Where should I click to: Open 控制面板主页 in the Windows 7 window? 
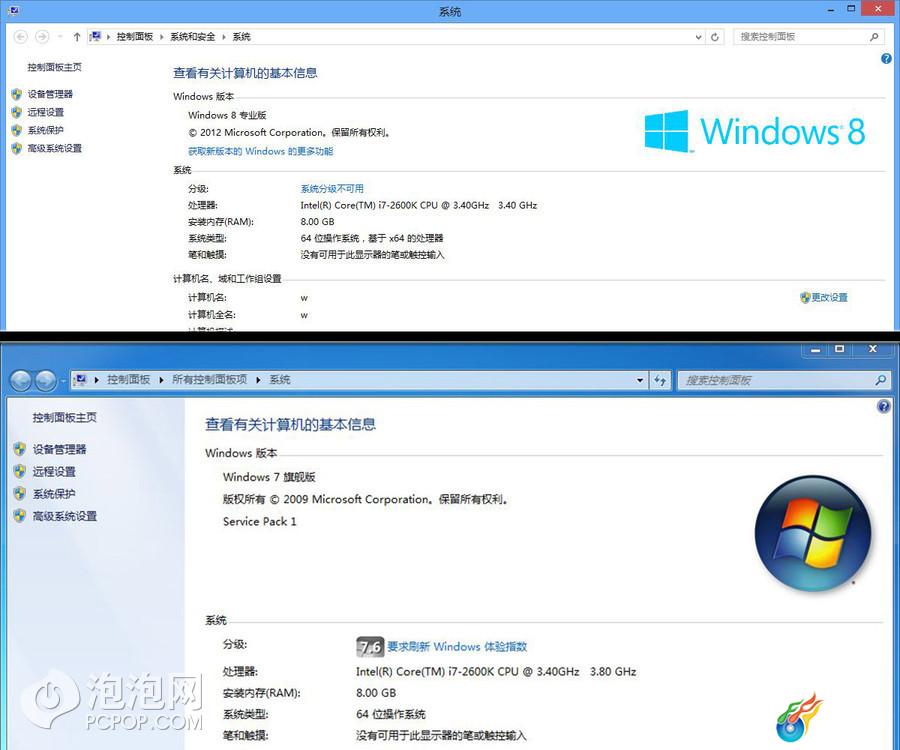(64, 417)
